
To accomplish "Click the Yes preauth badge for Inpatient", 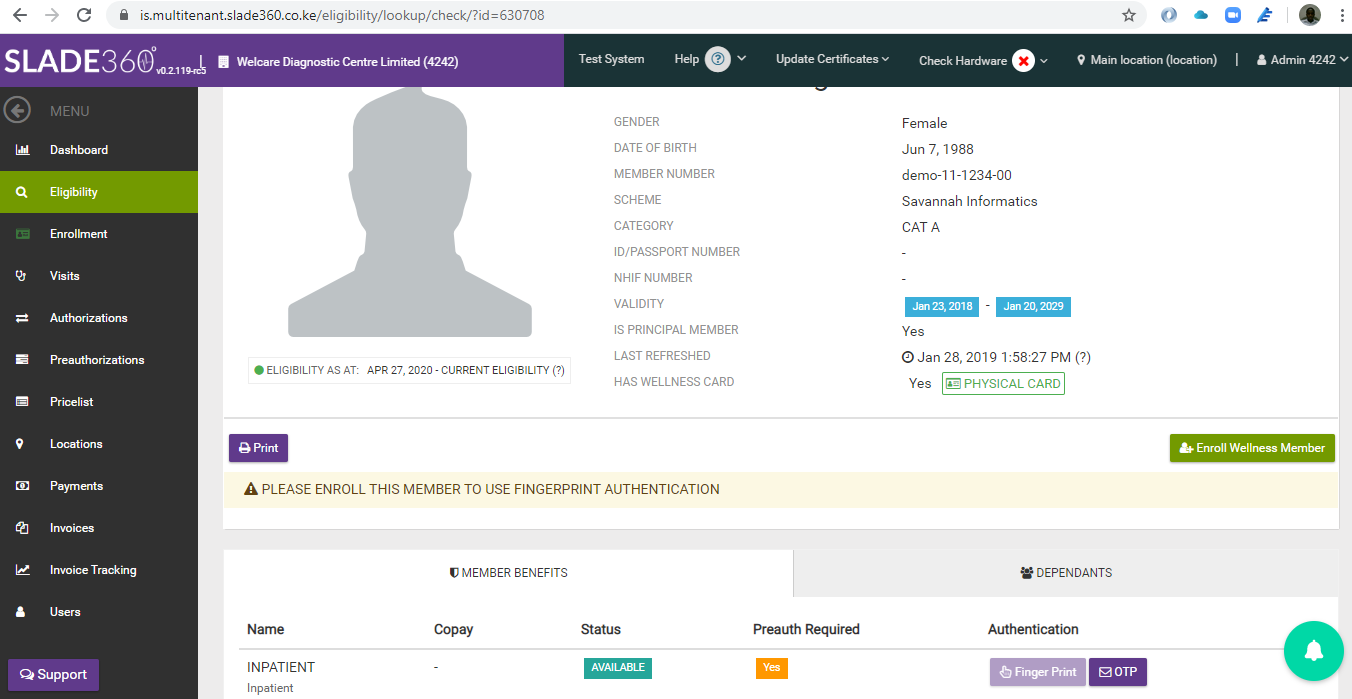I will pyautogui.click(x=772, y=668).
